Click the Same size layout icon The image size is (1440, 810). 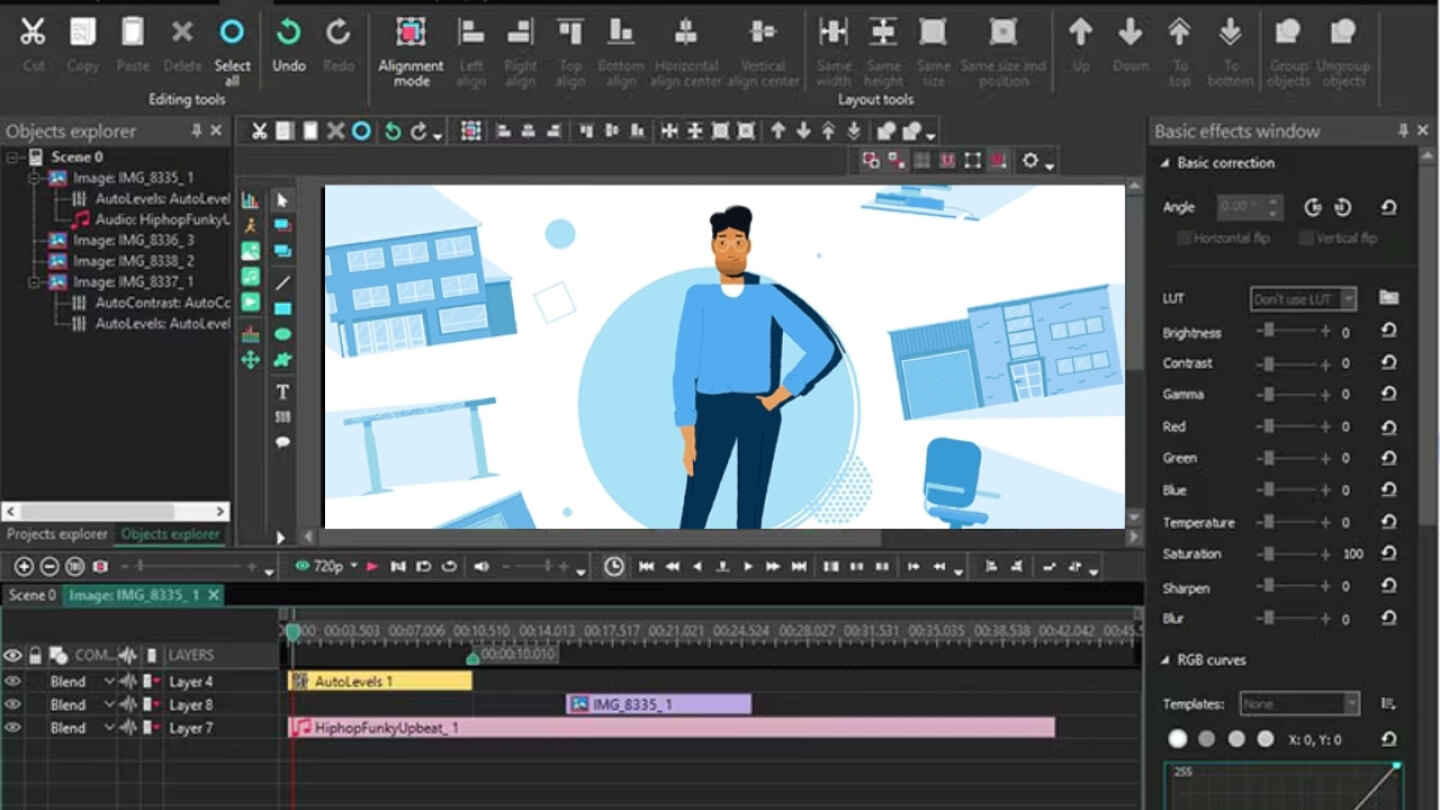tap(933, 32)
